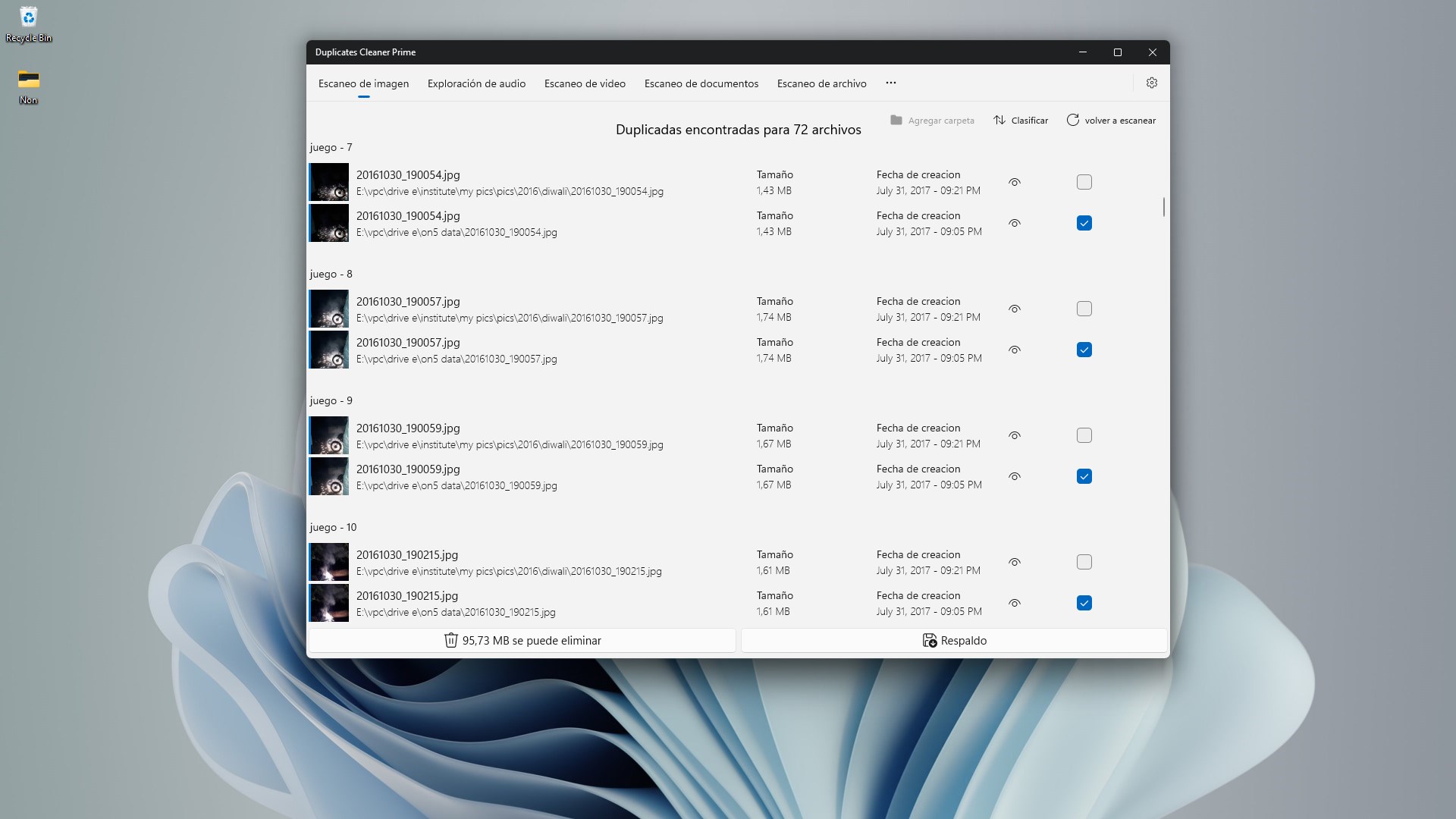Open thumbnail of on5 data 20161030_190054.jpg
Viewport: 1456px width, 819px height.
[329, 223]
